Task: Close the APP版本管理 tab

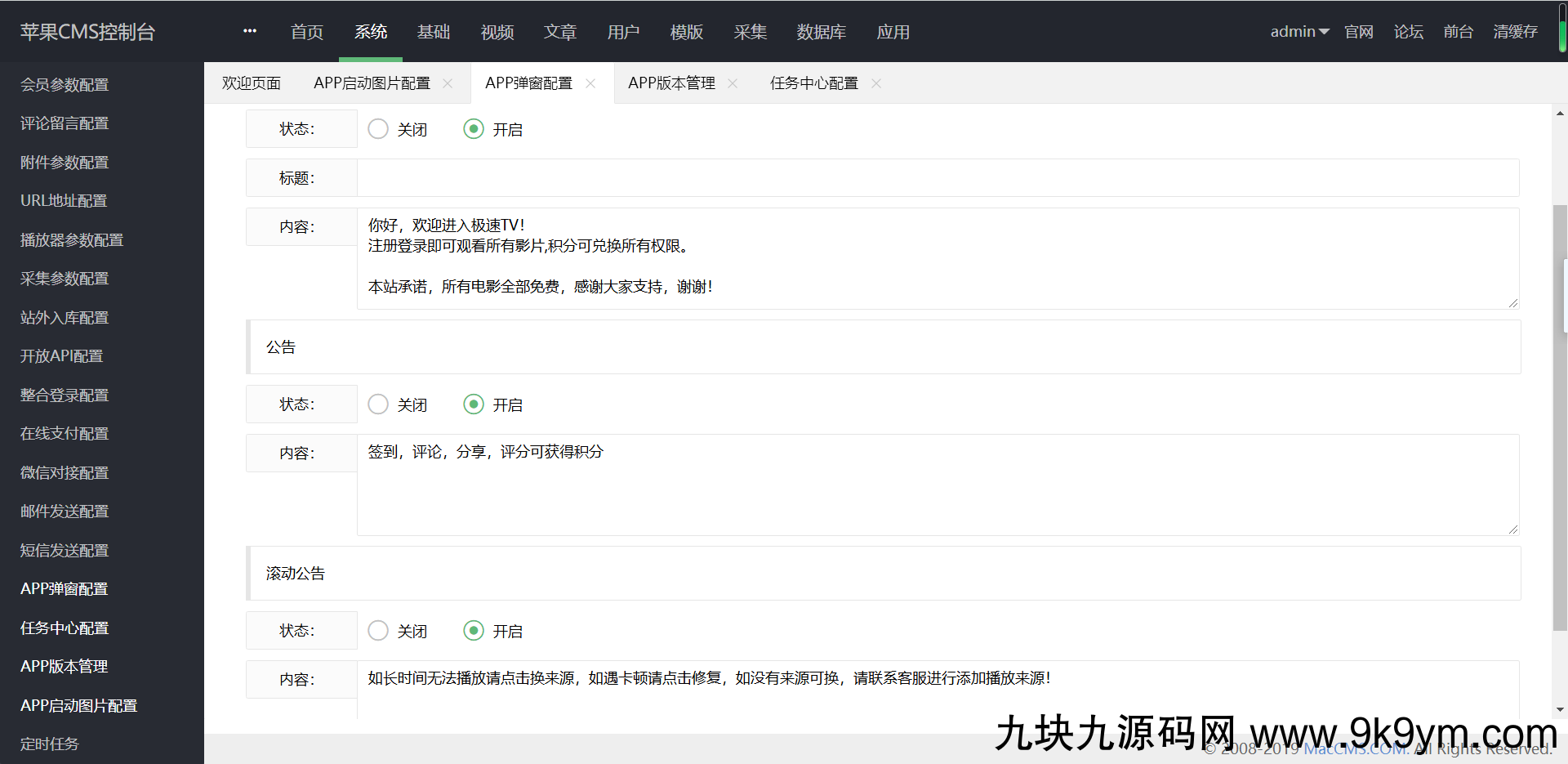Action: 733,83
